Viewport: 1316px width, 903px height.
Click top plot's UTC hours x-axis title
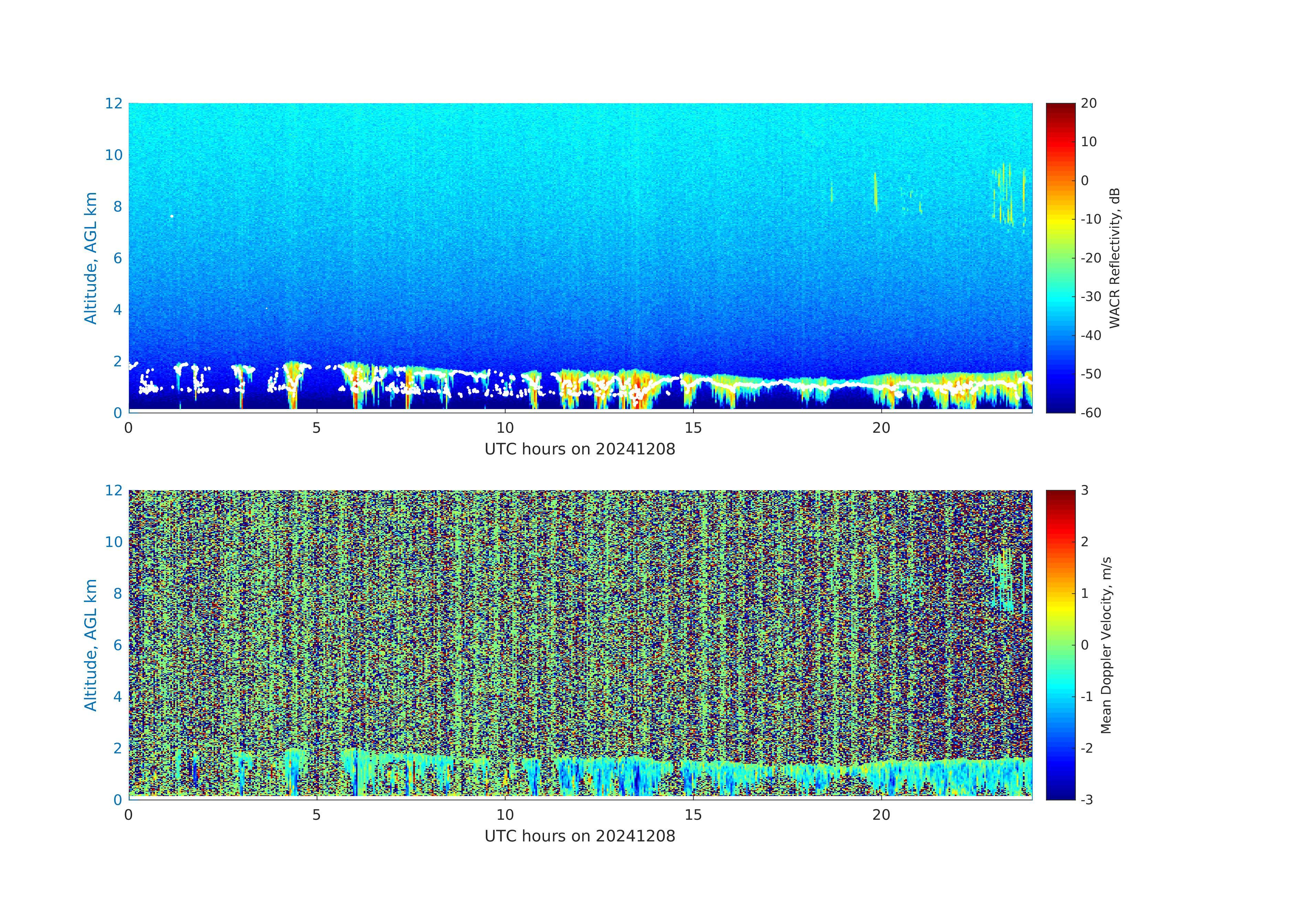[580, 450]
